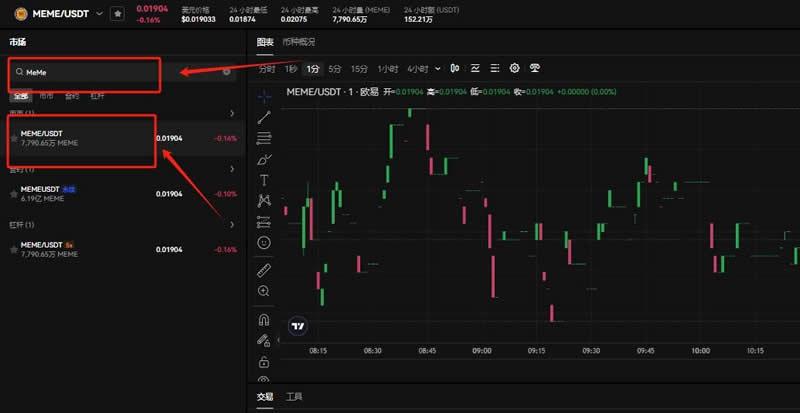Star the spot MEME/USDT list row
The image size is (800, 413).
[x=14, y=138]
